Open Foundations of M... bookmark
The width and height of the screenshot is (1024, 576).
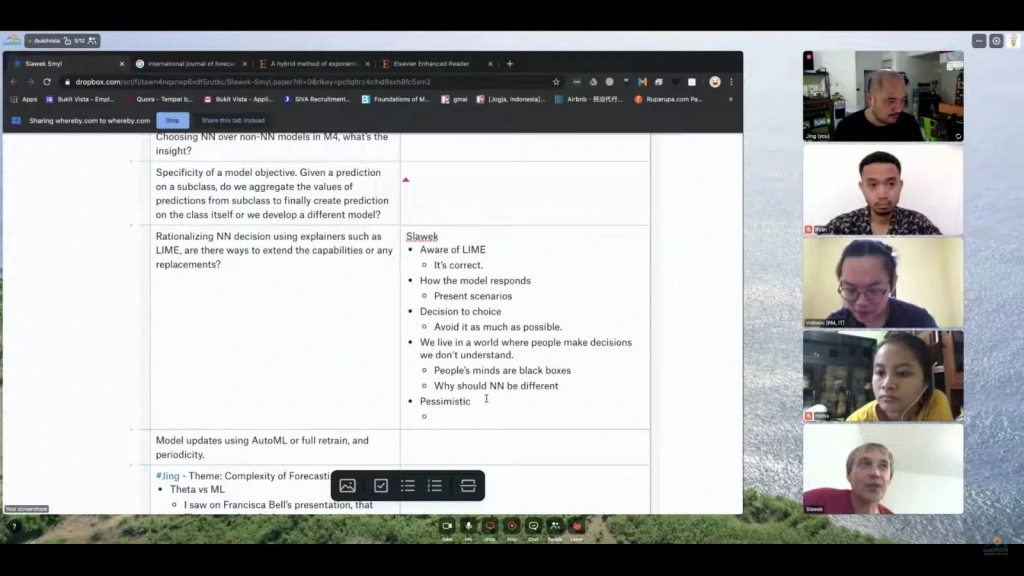(396, 99)
